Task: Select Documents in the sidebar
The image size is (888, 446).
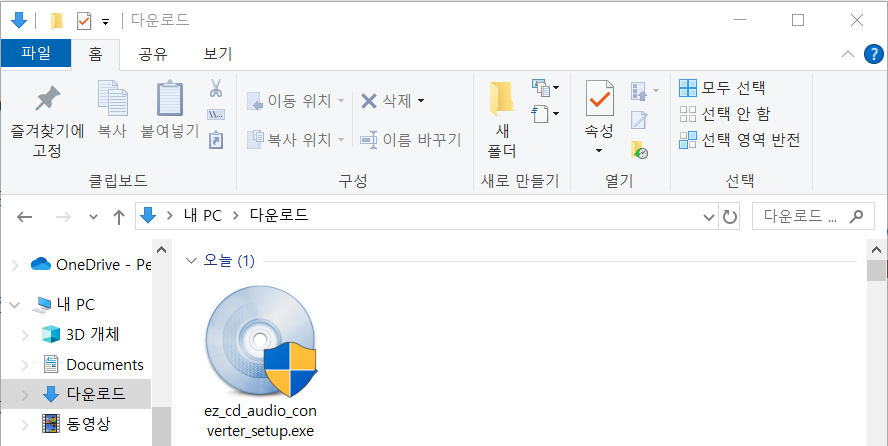Action: click(93, 364)
